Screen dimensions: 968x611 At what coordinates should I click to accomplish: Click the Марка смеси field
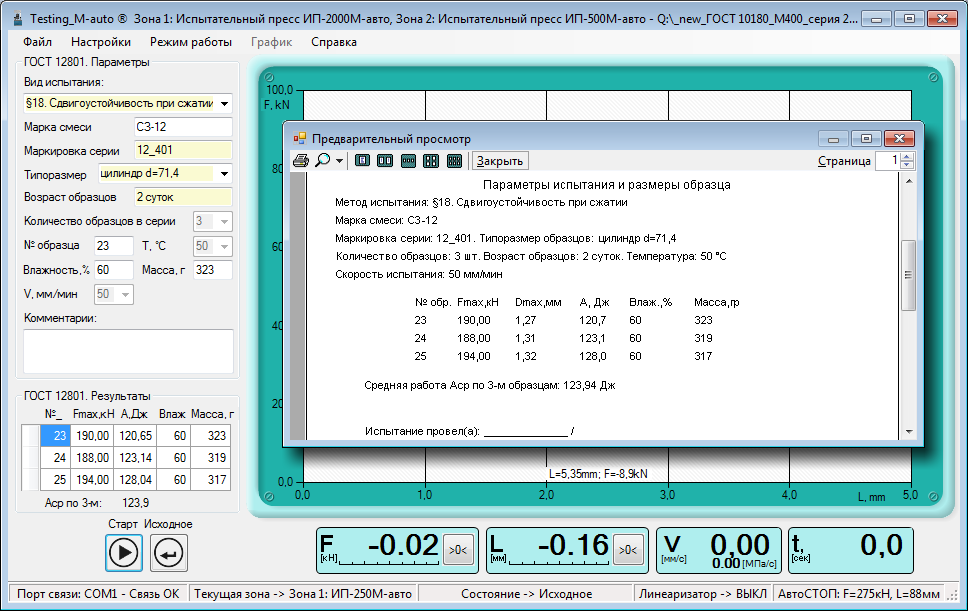[183, 127]
